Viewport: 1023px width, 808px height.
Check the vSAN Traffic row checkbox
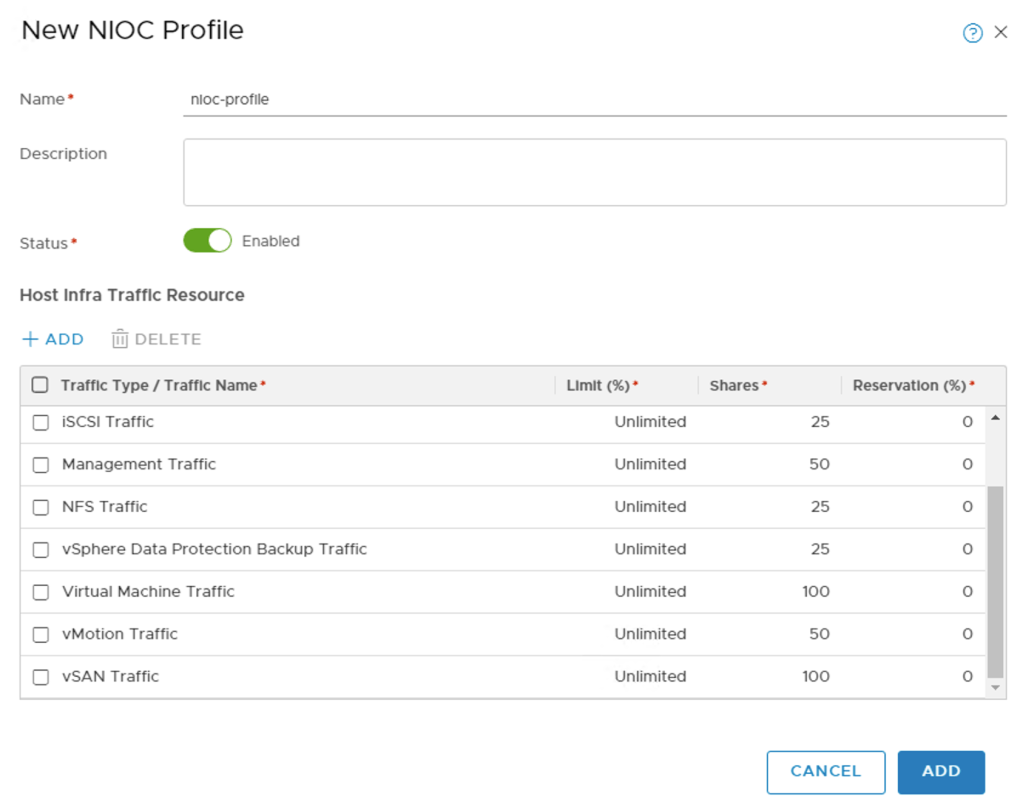click(40, 676)
